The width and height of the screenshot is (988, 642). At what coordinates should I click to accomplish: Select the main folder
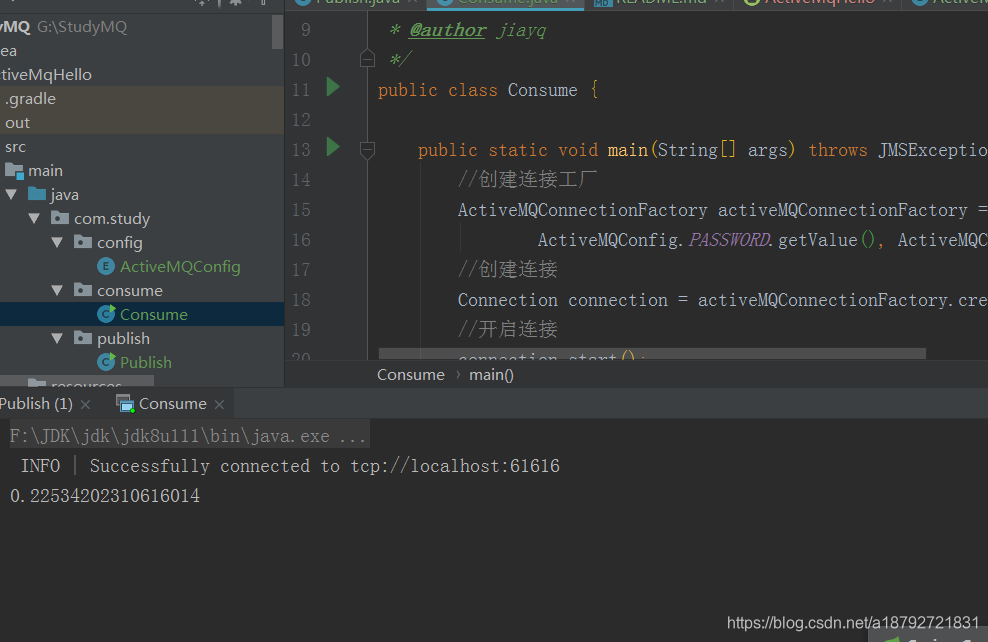point(45,171)
